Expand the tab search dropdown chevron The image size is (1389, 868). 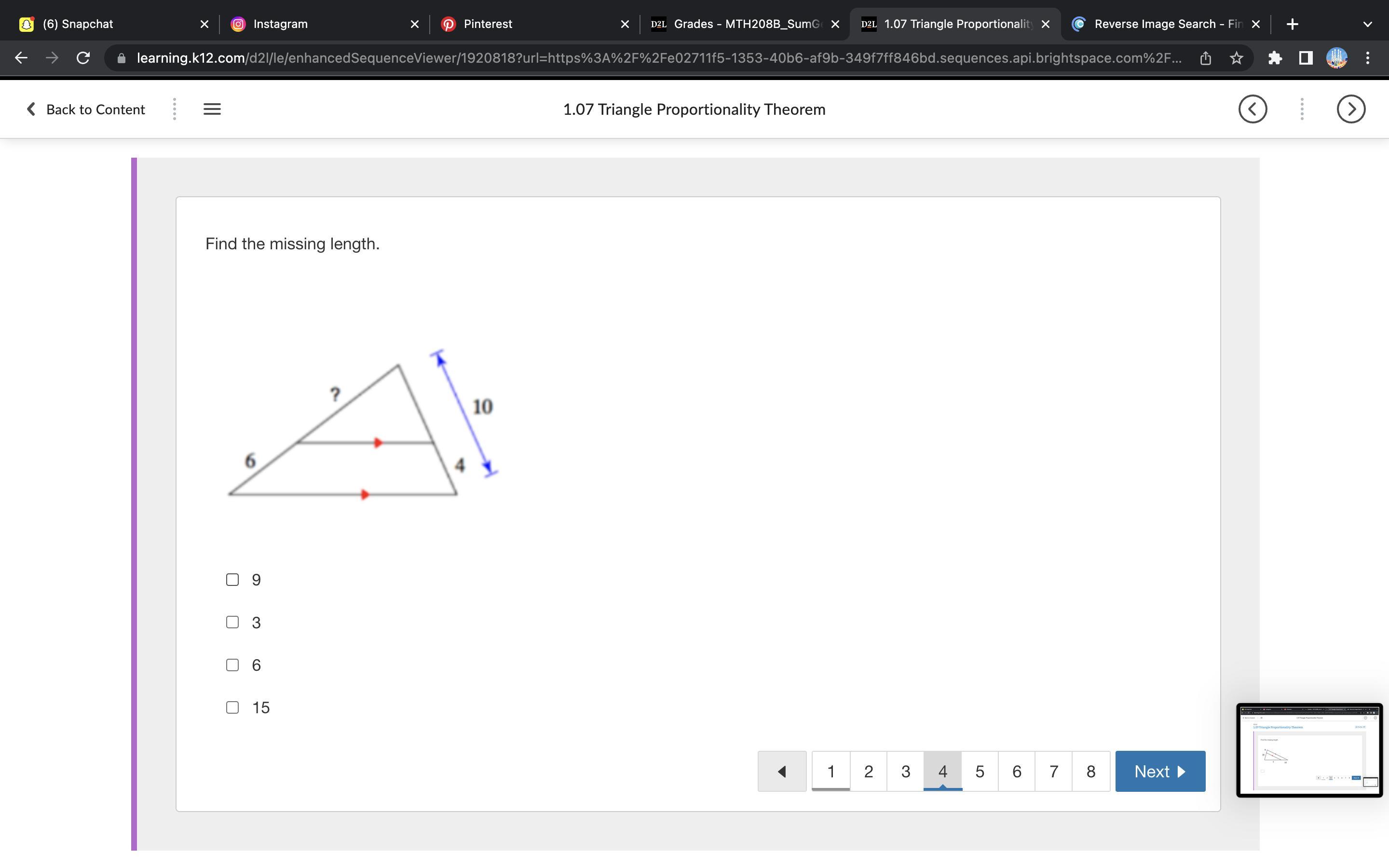[1367, 24]
